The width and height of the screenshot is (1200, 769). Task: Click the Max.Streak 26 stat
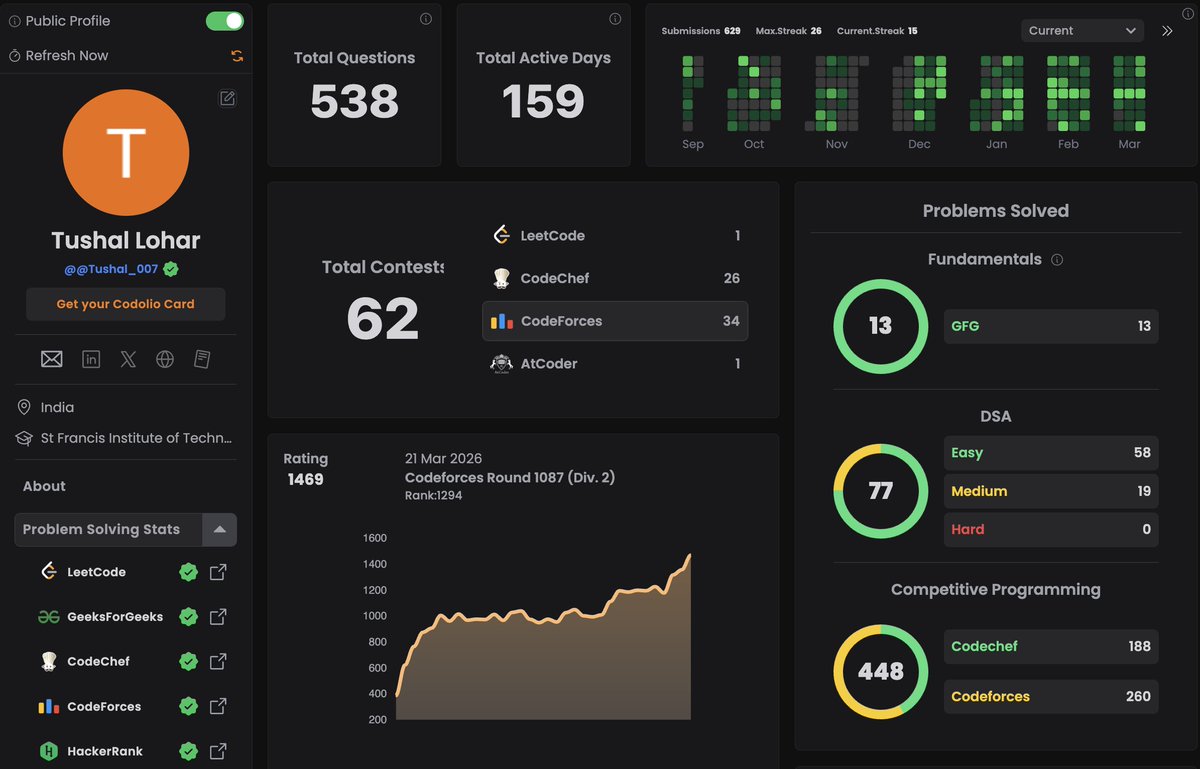[788, 31]
